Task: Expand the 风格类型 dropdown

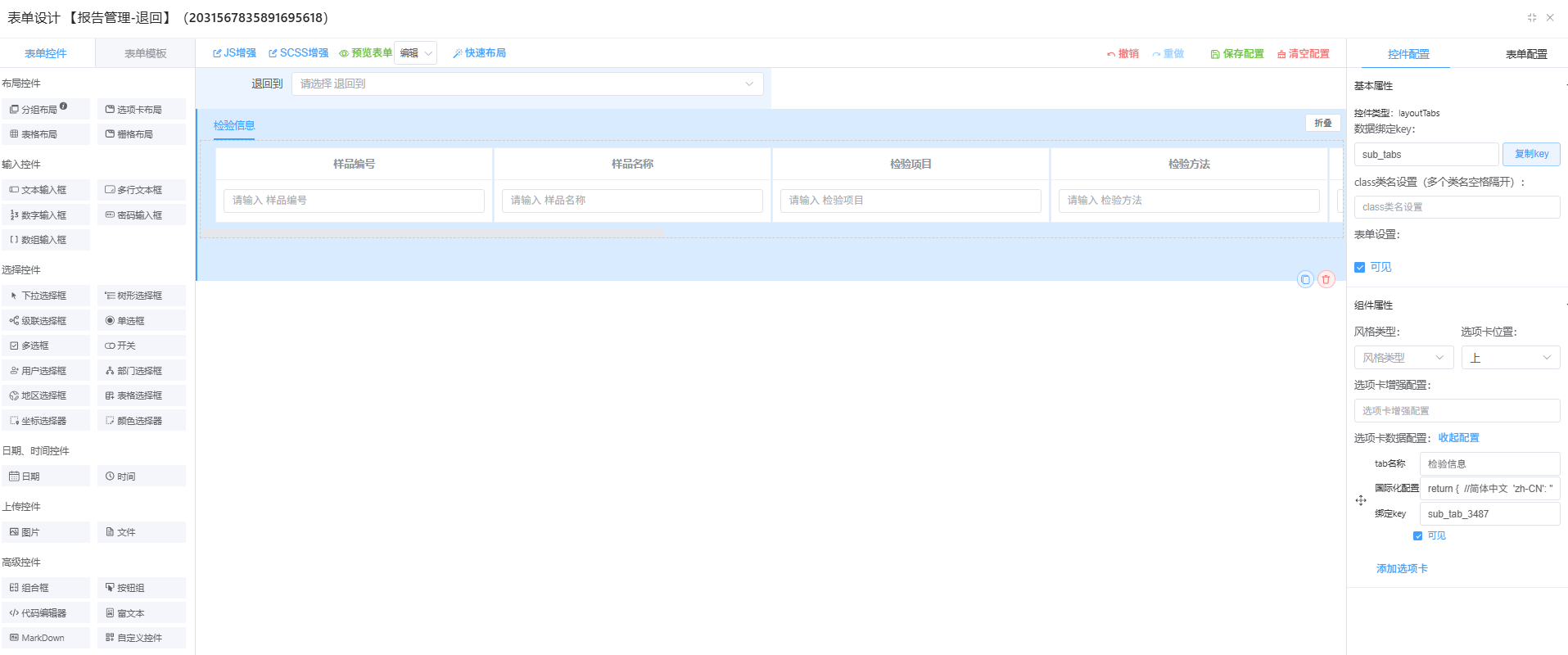Action: [x=1403, y=358]
